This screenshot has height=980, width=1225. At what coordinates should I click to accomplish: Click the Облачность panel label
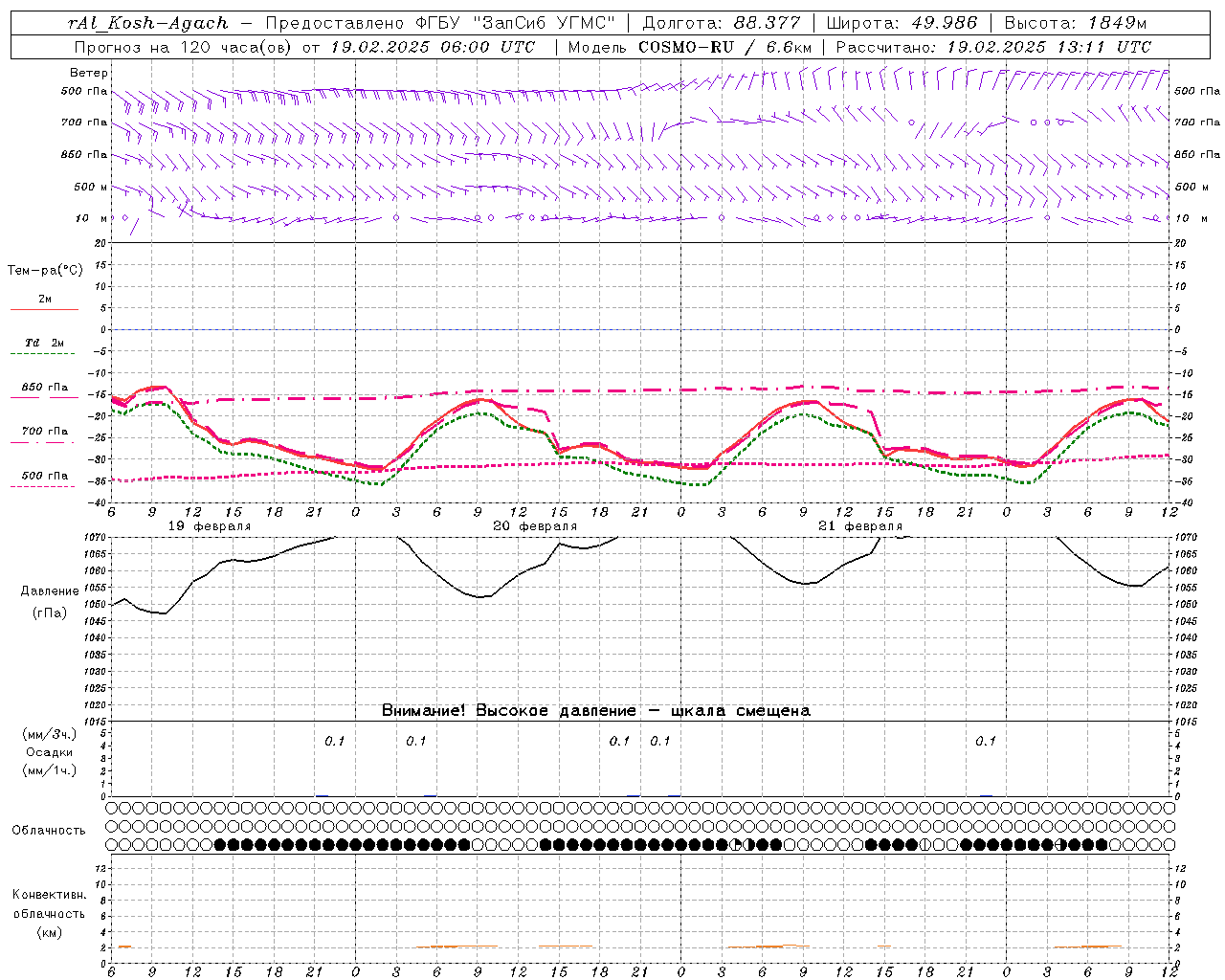pos(49,830)
